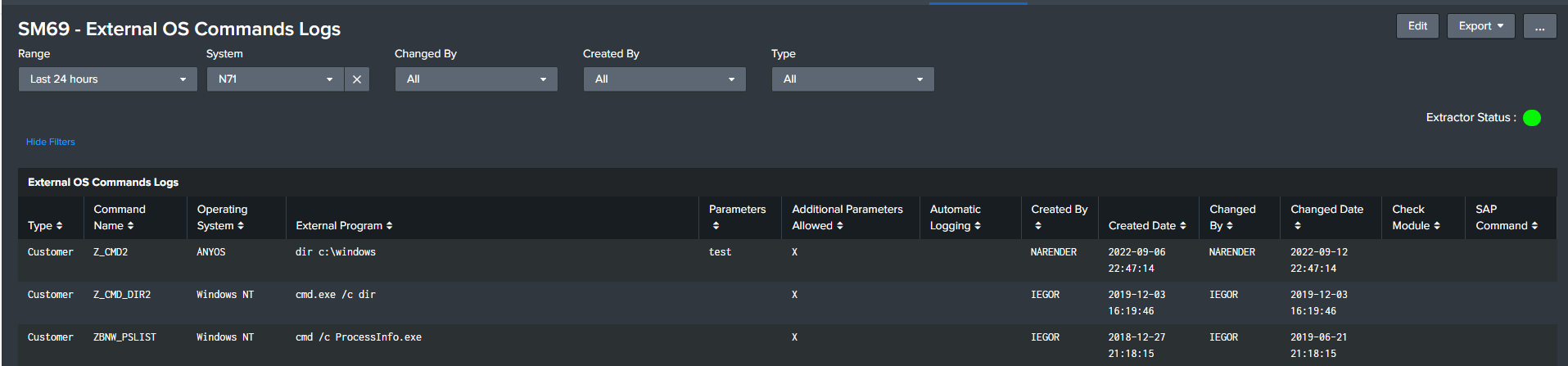
Task: Click the Hide Filters link
Action: pos(51,142)
